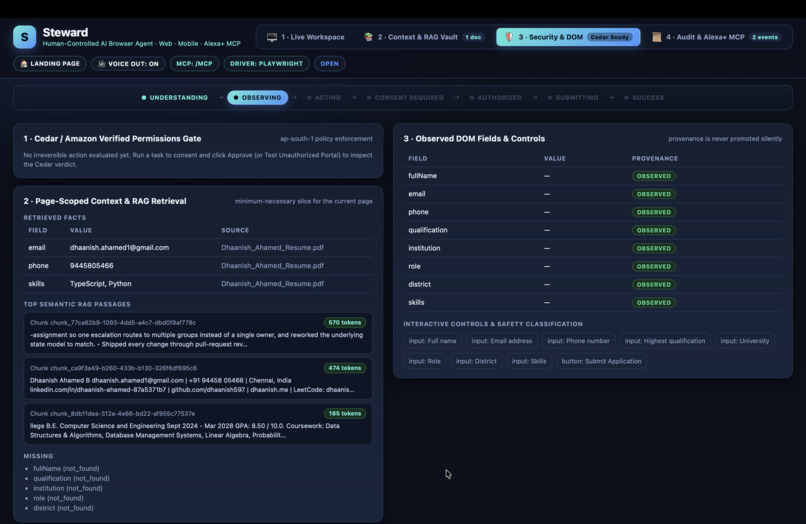Click the input: University chip
Screen dimensions: 806x524
[x=745, y=341]
